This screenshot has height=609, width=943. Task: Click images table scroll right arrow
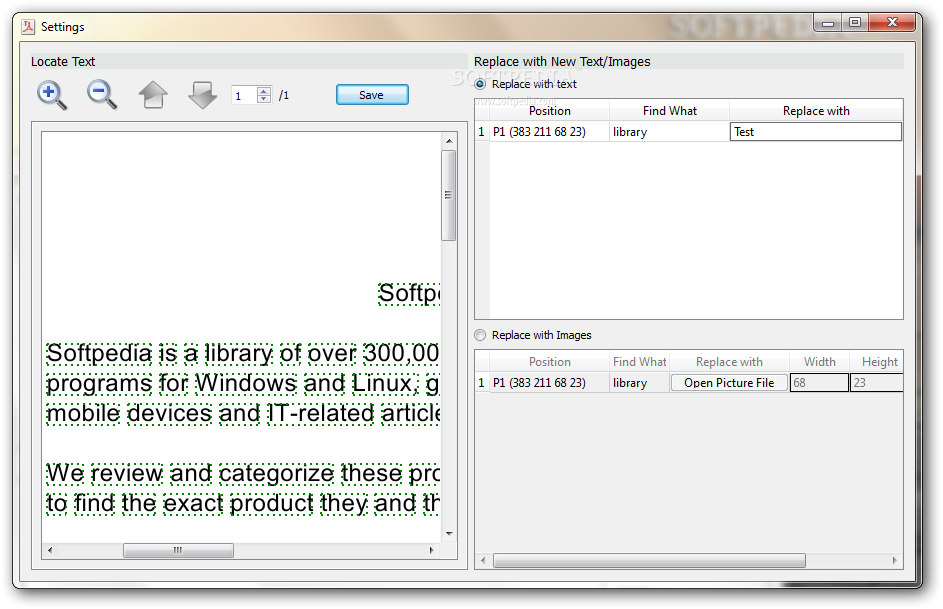click(x=894, y=560)
